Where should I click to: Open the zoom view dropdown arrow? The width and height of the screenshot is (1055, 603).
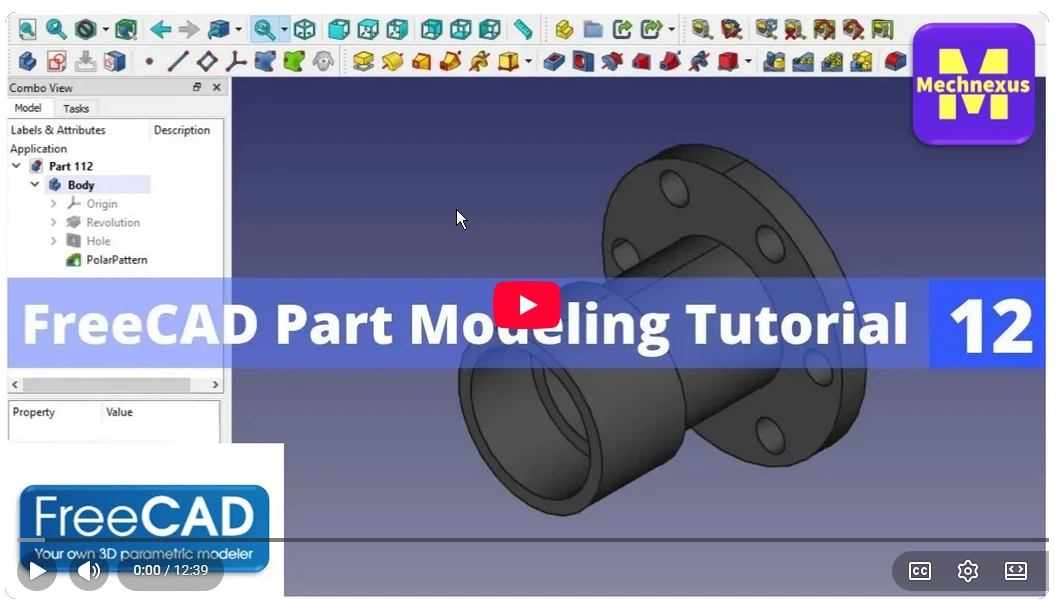tap(284, 30)
